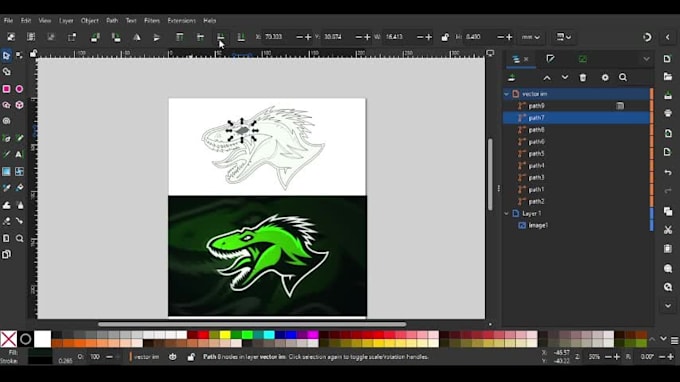Set no paint with X swatch
Viewport: 680px width, 382px height.
(x=8, y=339)
